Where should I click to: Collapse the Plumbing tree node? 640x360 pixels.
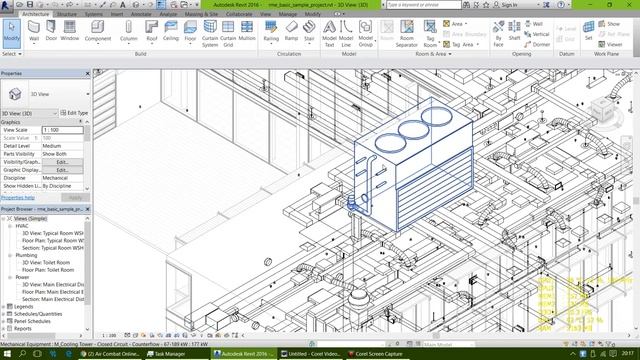[10, 256]
